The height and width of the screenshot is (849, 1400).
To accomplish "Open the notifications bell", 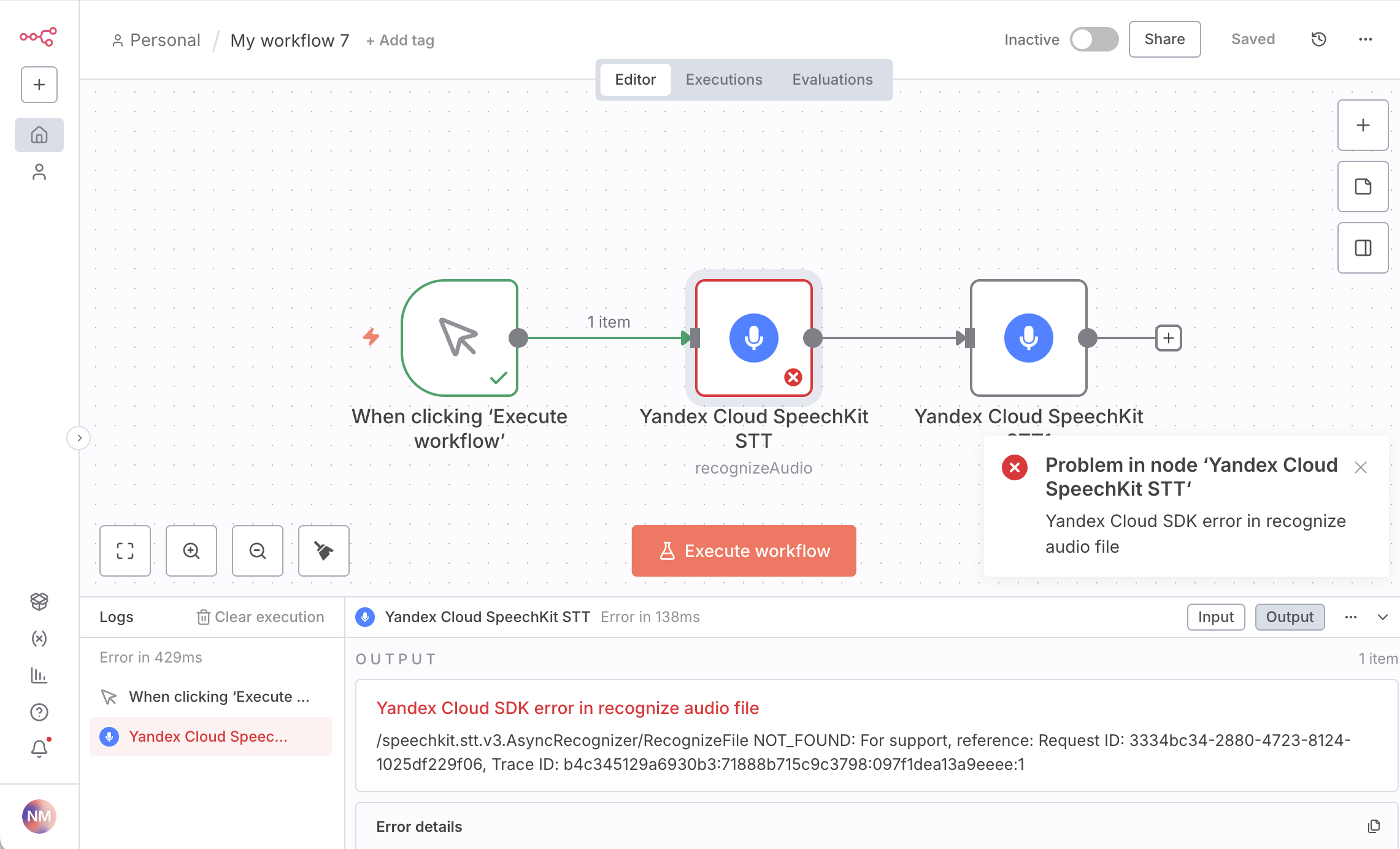I will click(x=39, y=748).
